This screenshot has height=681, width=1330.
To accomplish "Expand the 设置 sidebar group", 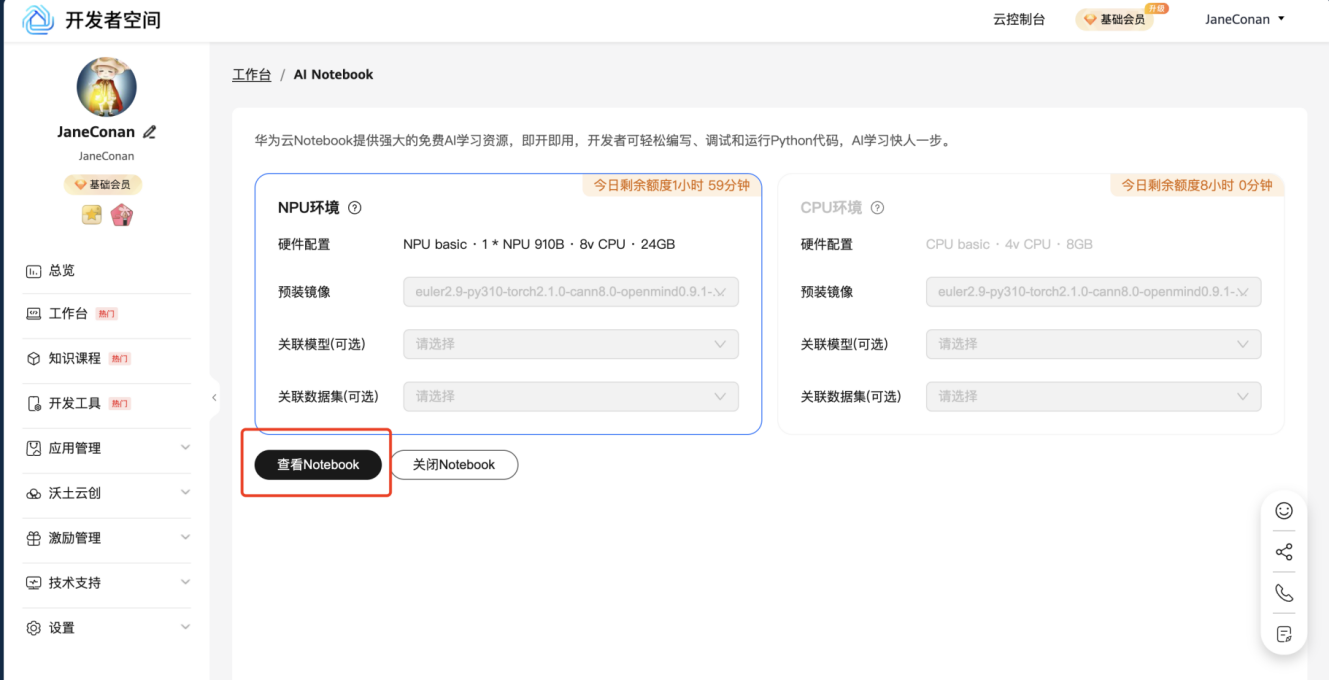I will point(185,627).
